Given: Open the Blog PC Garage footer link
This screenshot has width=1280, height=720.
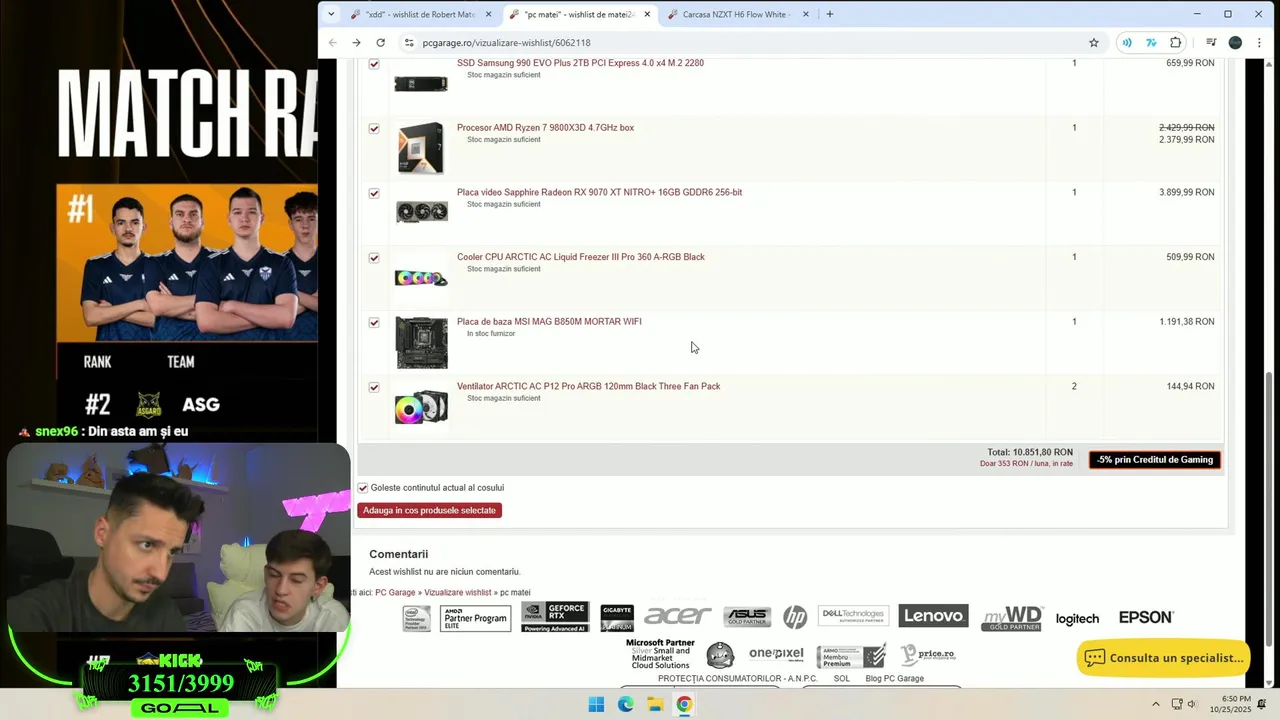Looking at the screenshot, I should click(894, 679).
